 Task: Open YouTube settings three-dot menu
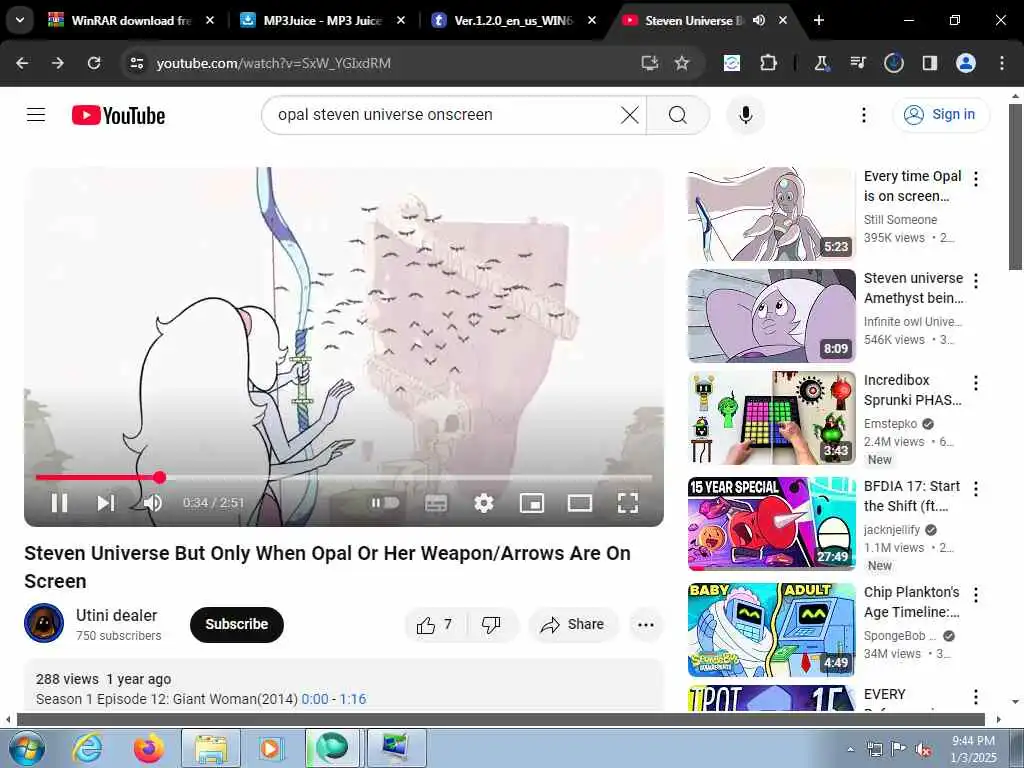click(863, 115)
